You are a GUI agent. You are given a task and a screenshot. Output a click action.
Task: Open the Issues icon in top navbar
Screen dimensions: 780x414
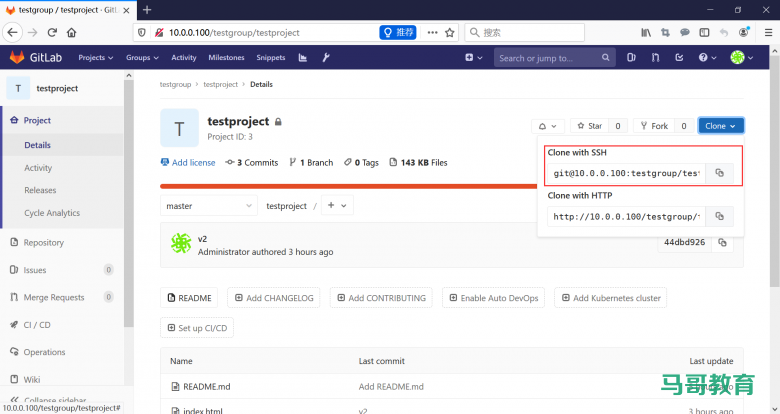pyautogui.click(x=631, y=58)
